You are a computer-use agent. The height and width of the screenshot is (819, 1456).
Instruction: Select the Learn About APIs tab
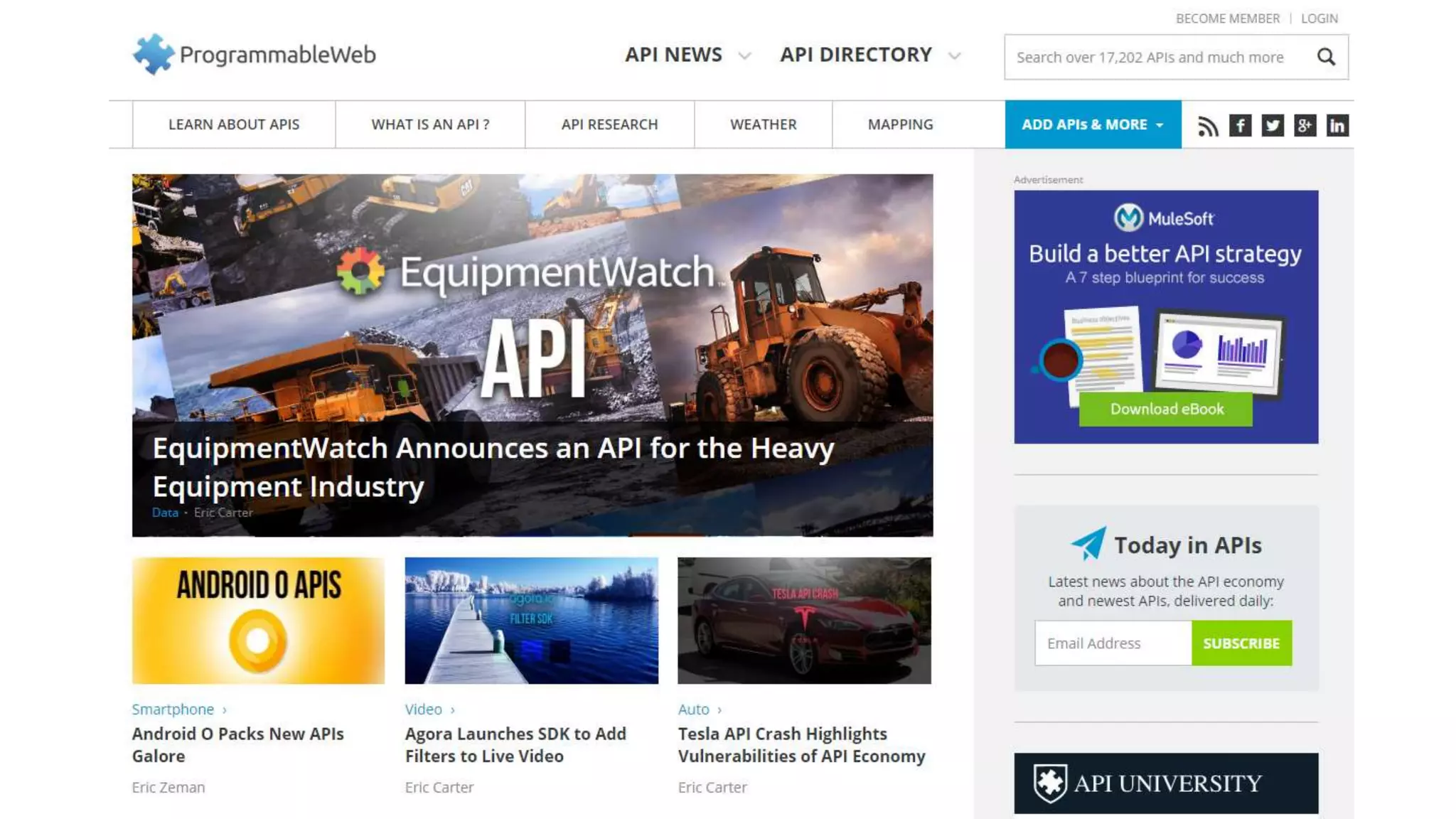tap(234, 124)
